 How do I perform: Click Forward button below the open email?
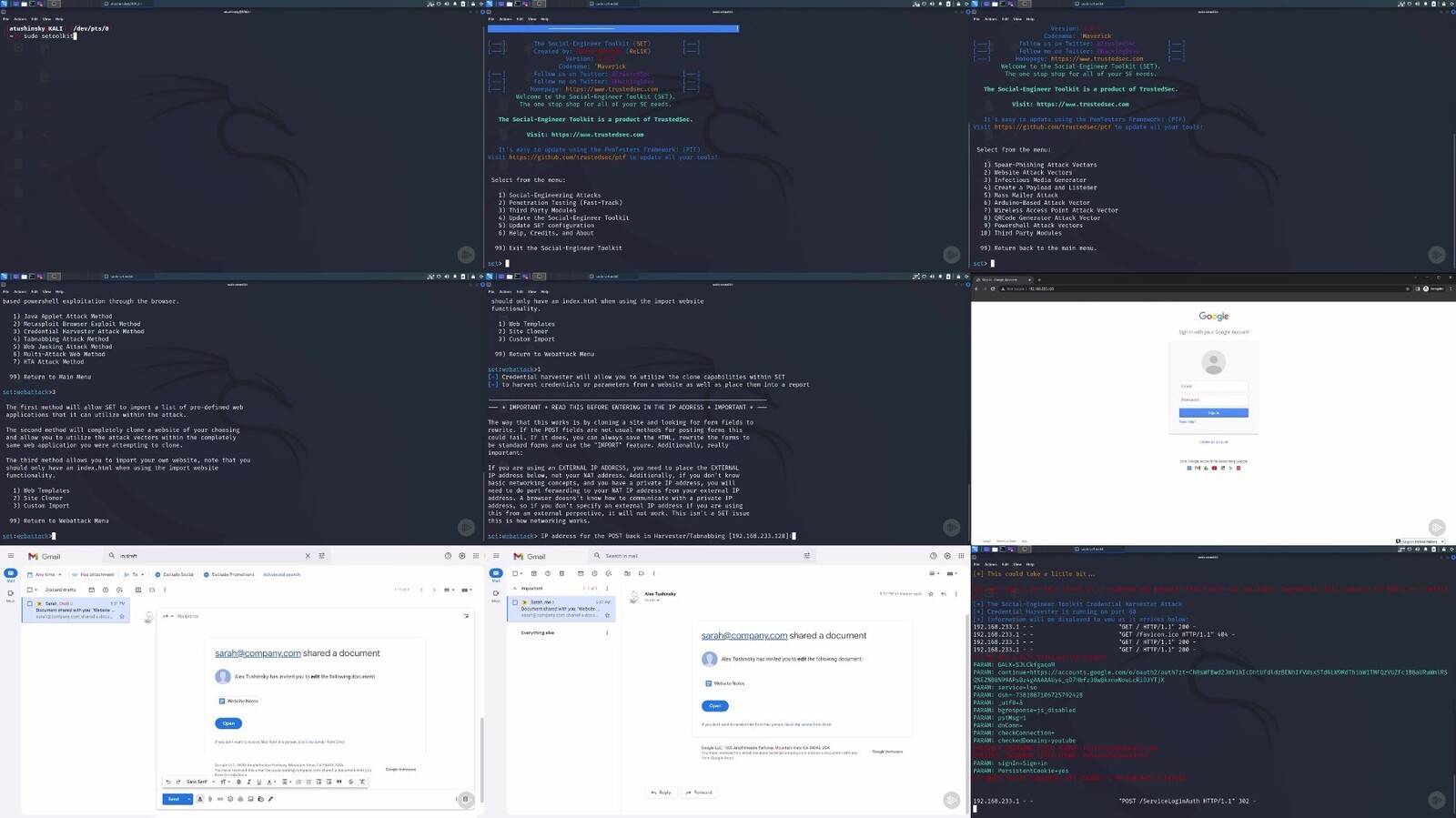point(700,793)
